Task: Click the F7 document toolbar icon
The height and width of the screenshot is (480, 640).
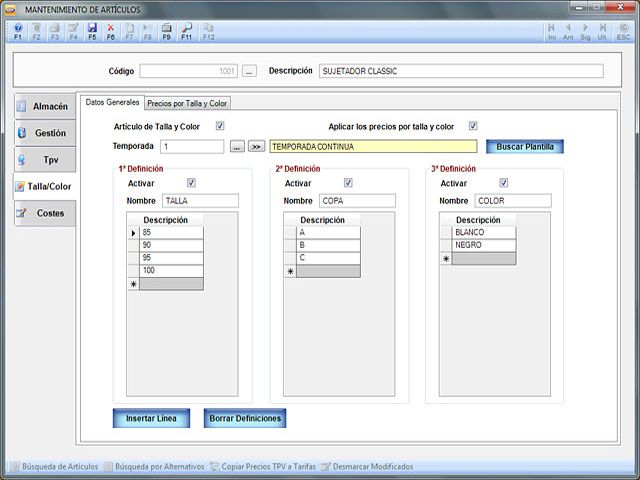Action: pyautogui.click(x=129, y=31)
